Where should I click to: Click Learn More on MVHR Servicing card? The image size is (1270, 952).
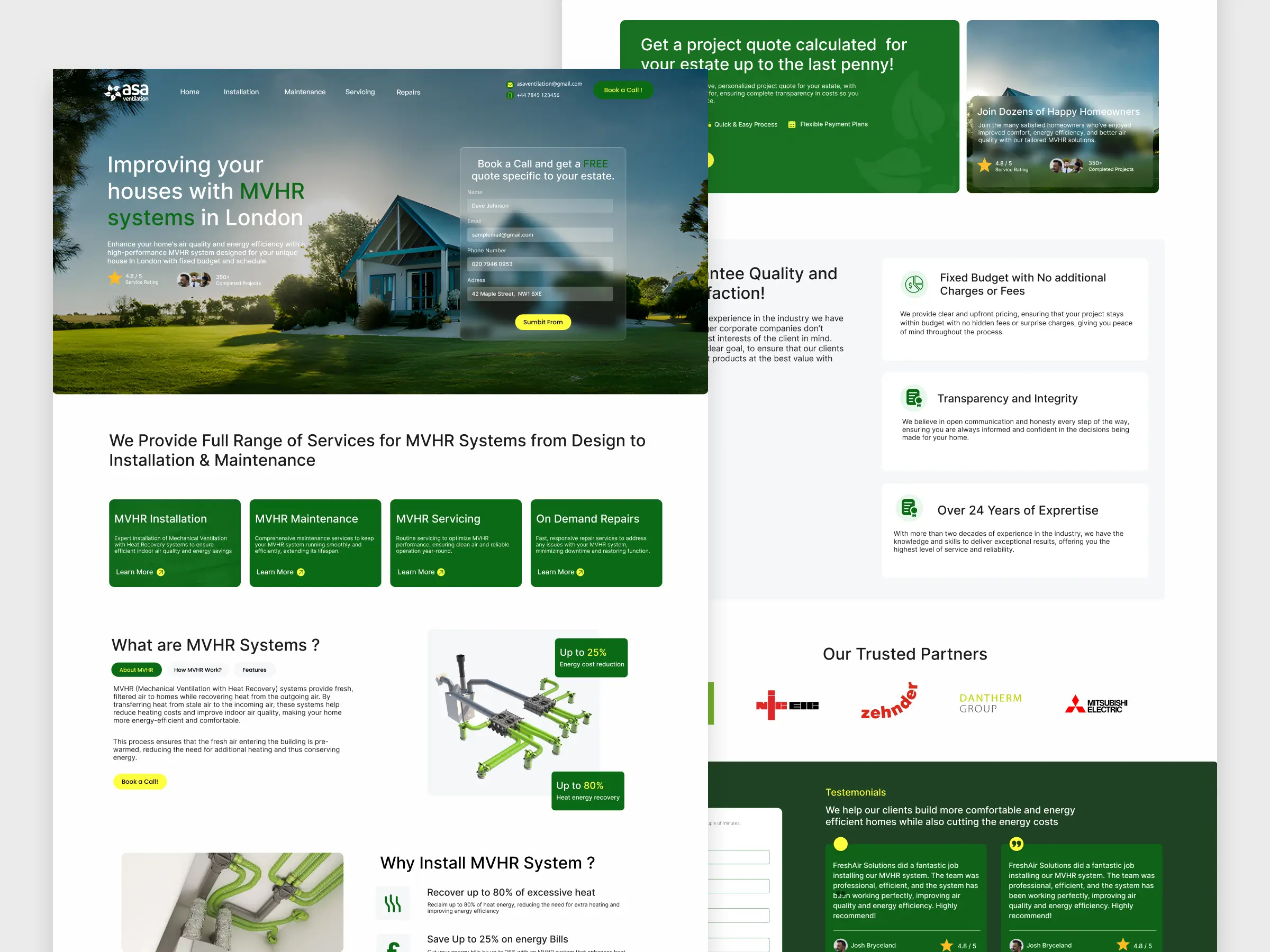(416, 572)
